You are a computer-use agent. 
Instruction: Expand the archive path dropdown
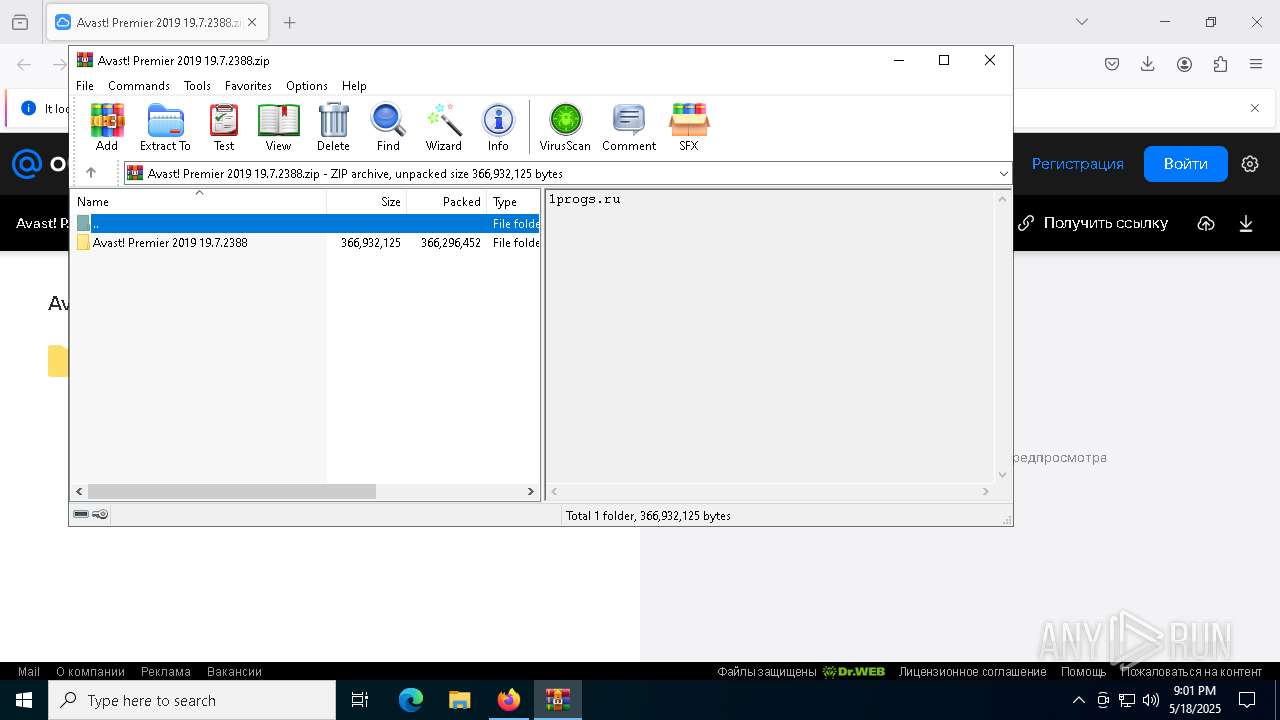coord(1003,174)
